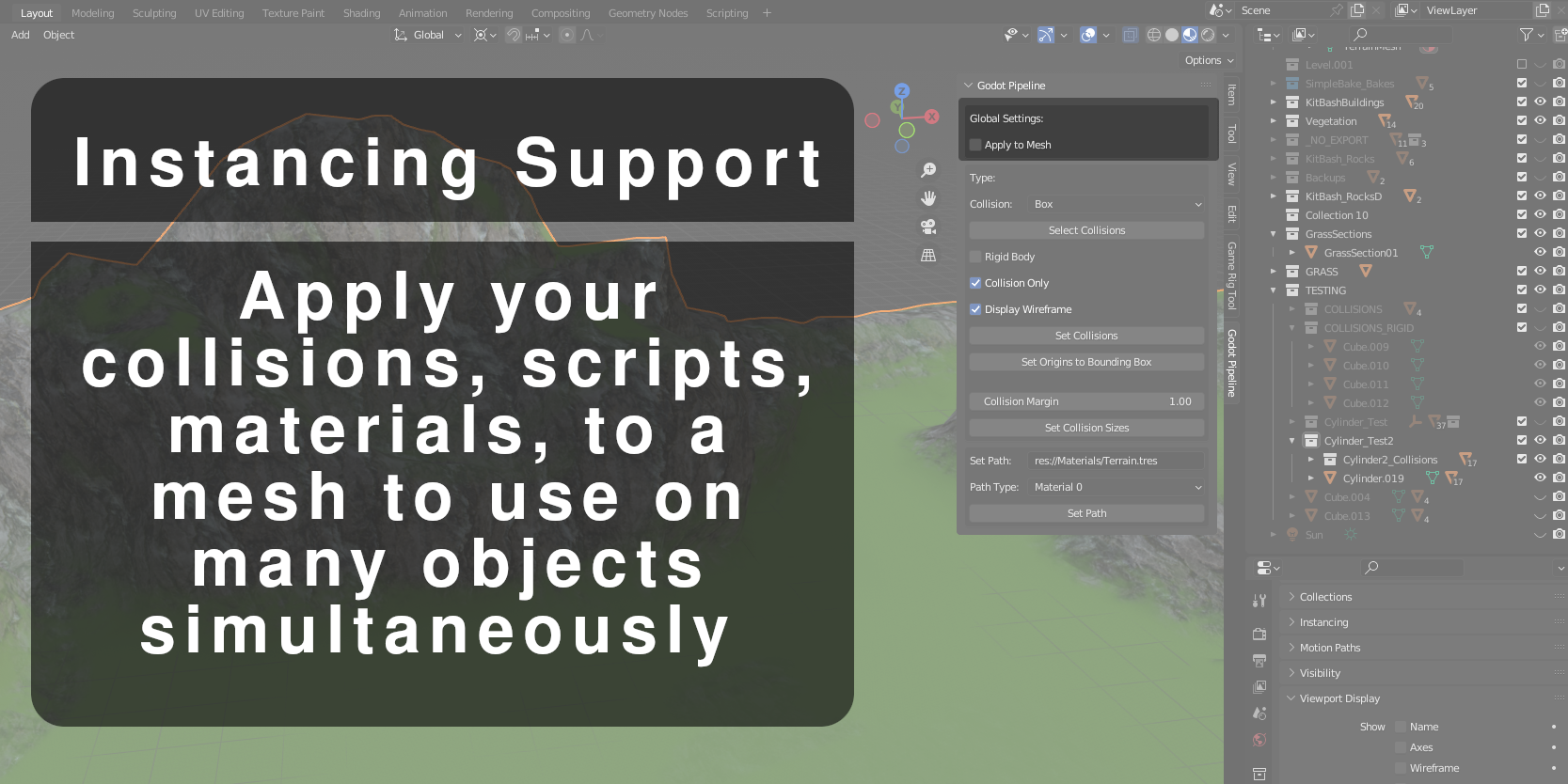1568x784 pixels.
Task: Toggle X-ray display icon
Action: pyautogui.click(x=1130, y=35)
